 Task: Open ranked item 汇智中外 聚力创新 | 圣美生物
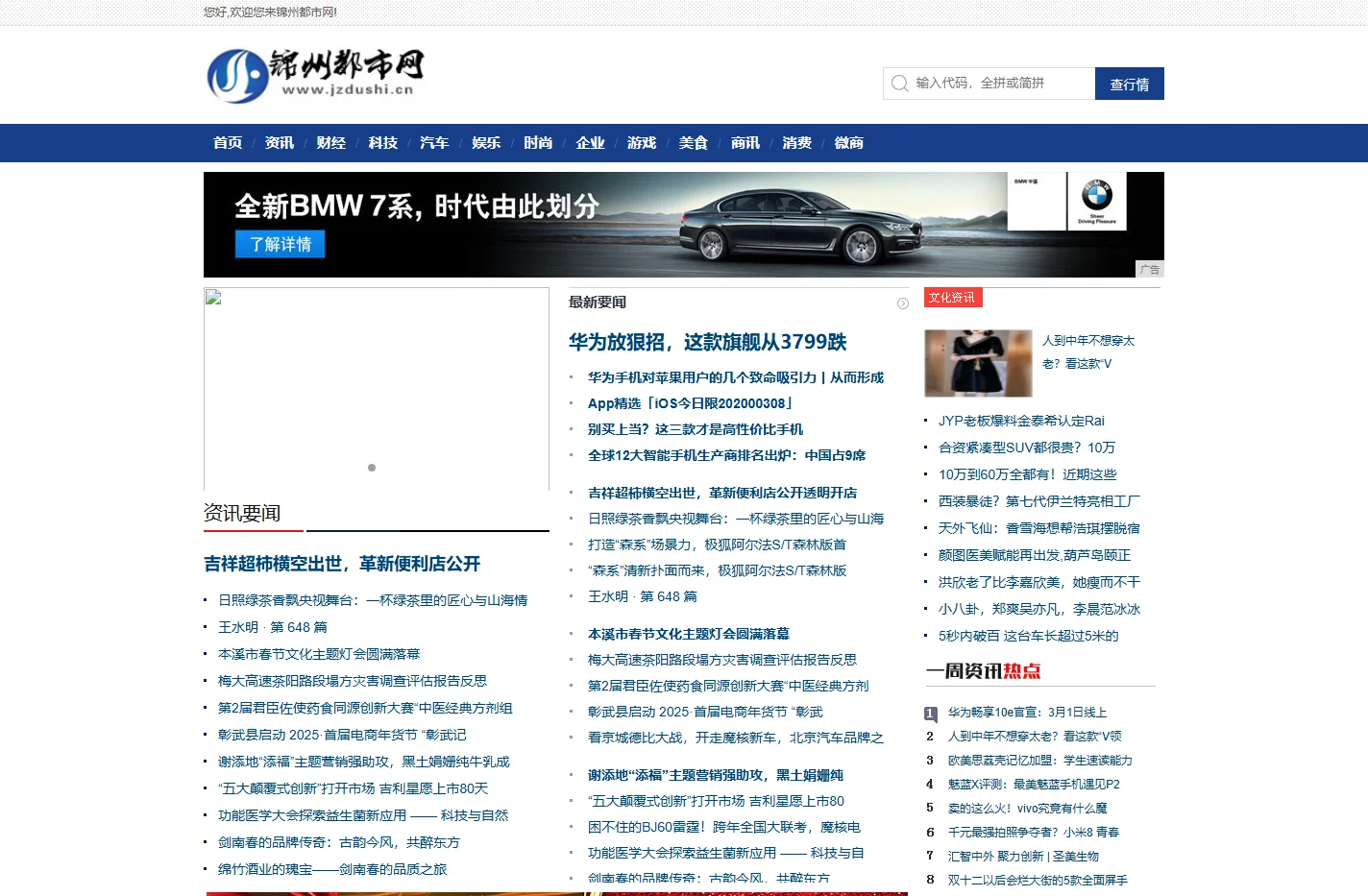pyautogui.click(x=1023, y=857)
